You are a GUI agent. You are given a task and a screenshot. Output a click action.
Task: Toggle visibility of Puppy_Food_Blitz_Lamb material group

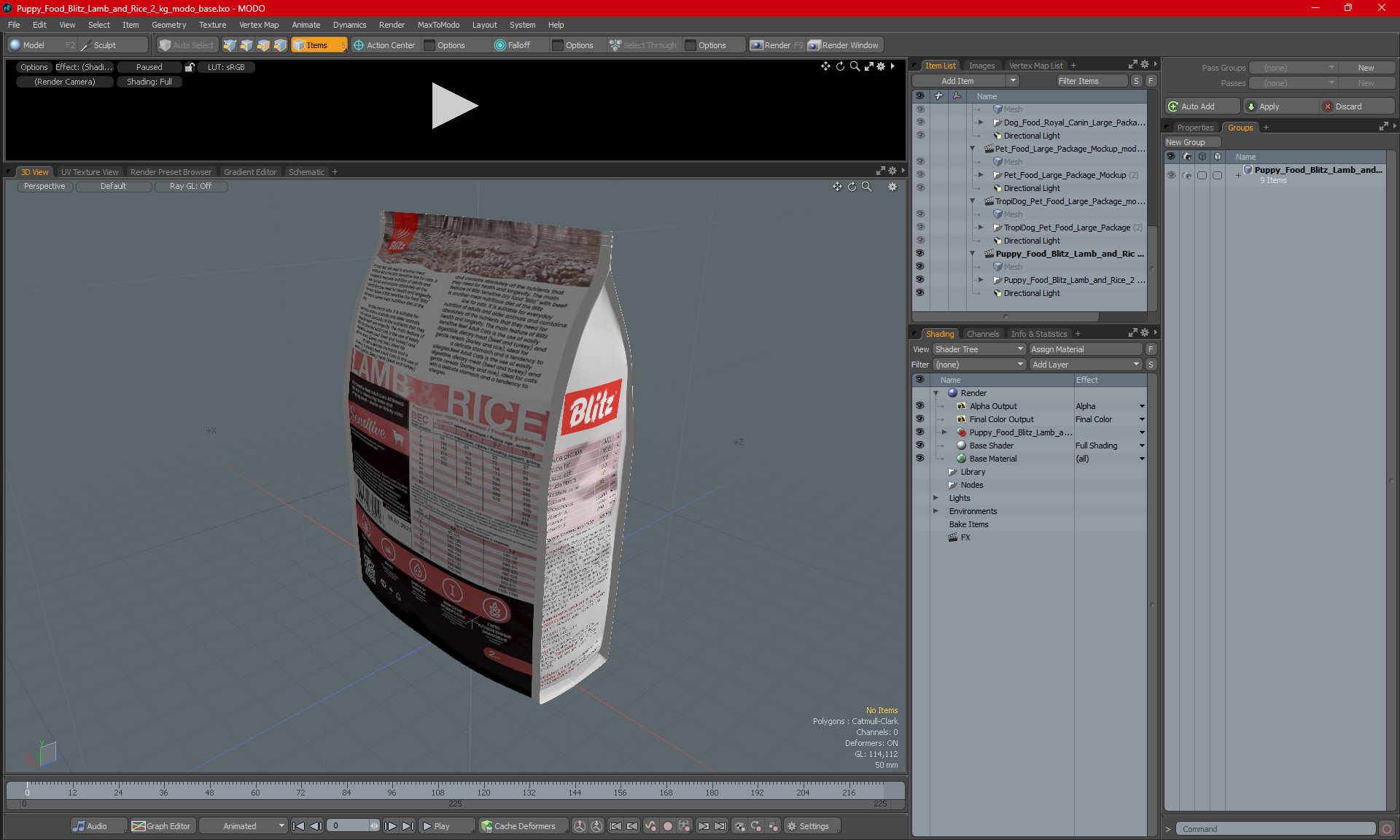point(919,432)
